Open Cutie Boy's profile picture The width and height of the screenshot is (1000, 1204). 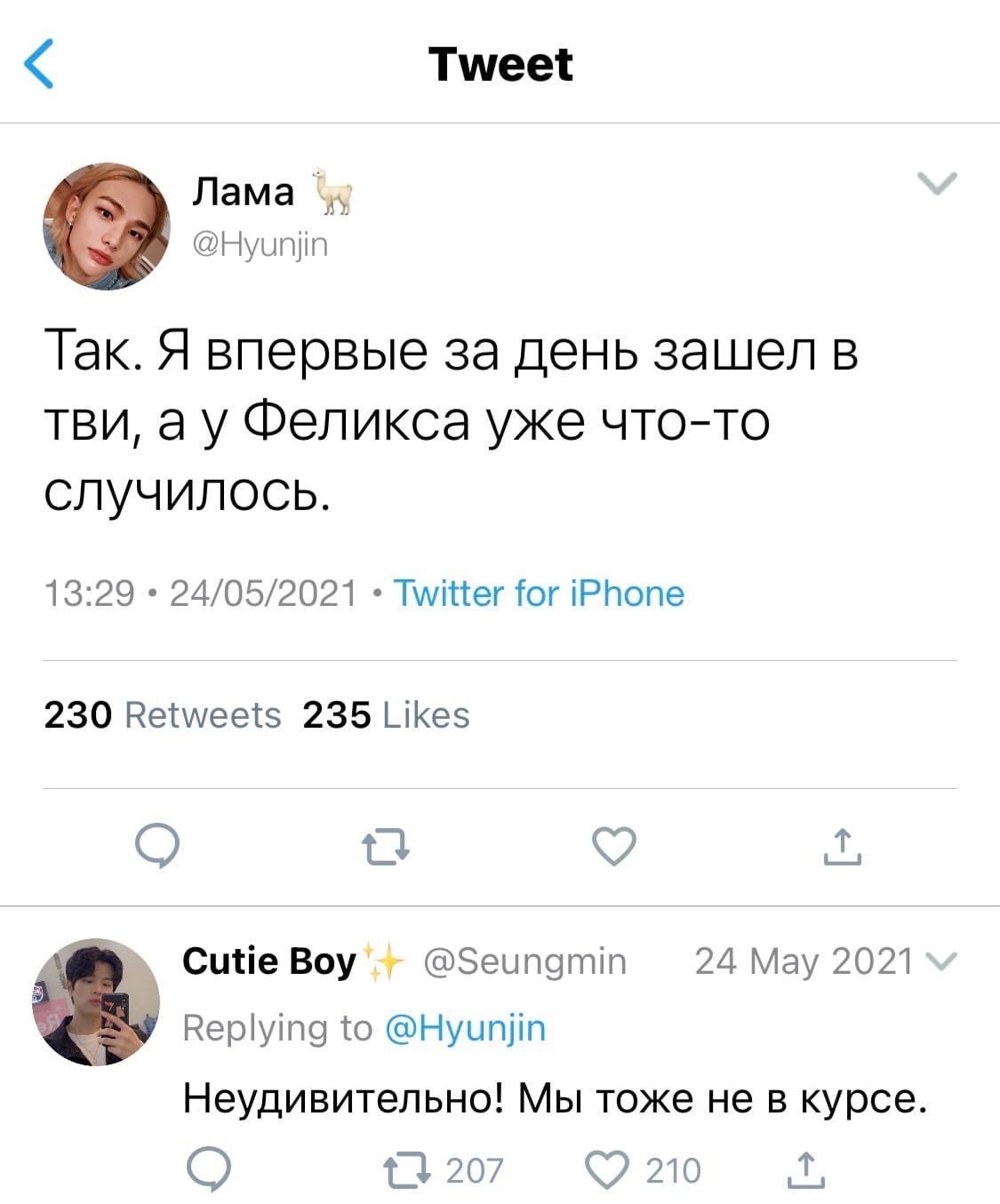[96, 1001]
